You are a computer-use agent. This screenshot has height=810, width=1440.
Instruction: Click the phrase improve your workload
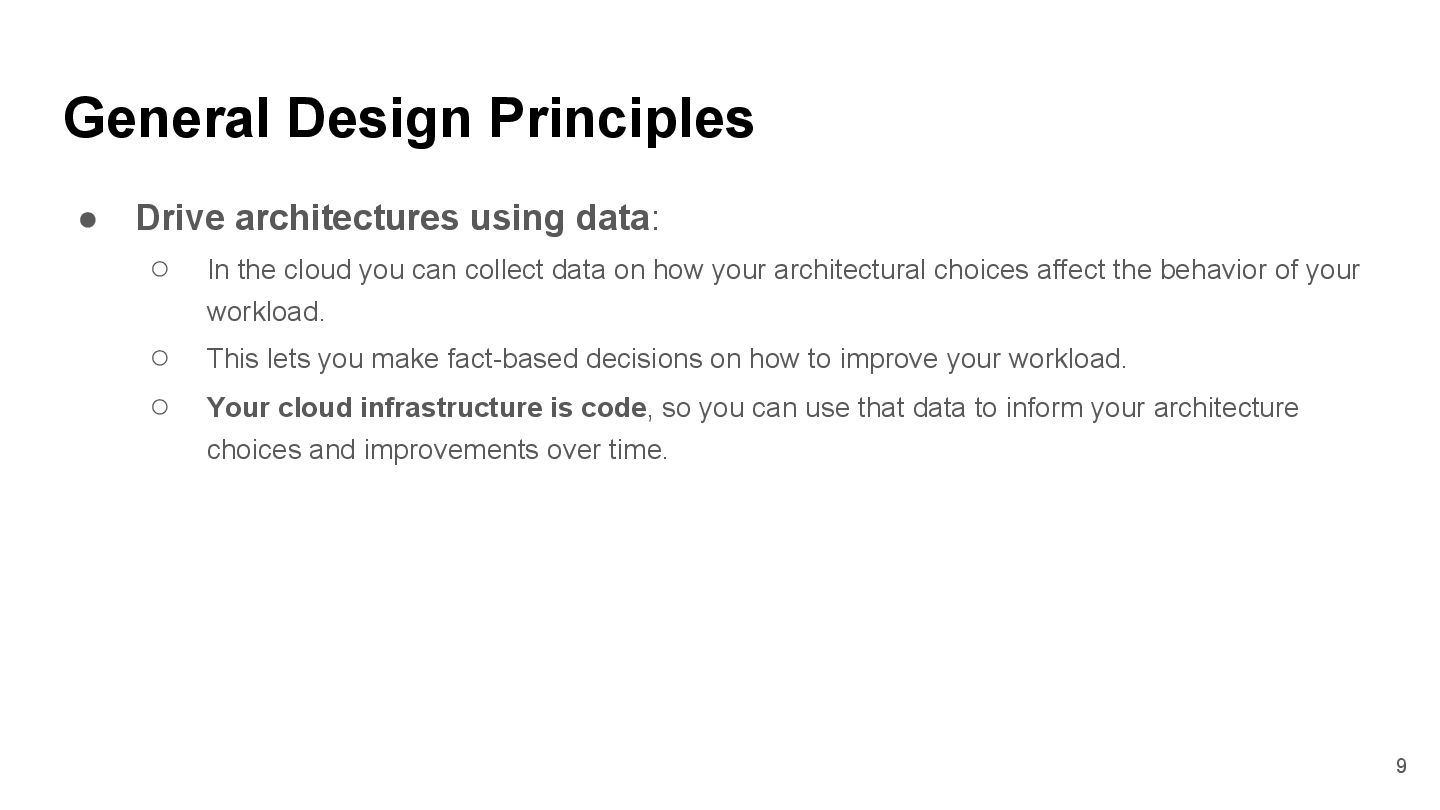point(982,358)
